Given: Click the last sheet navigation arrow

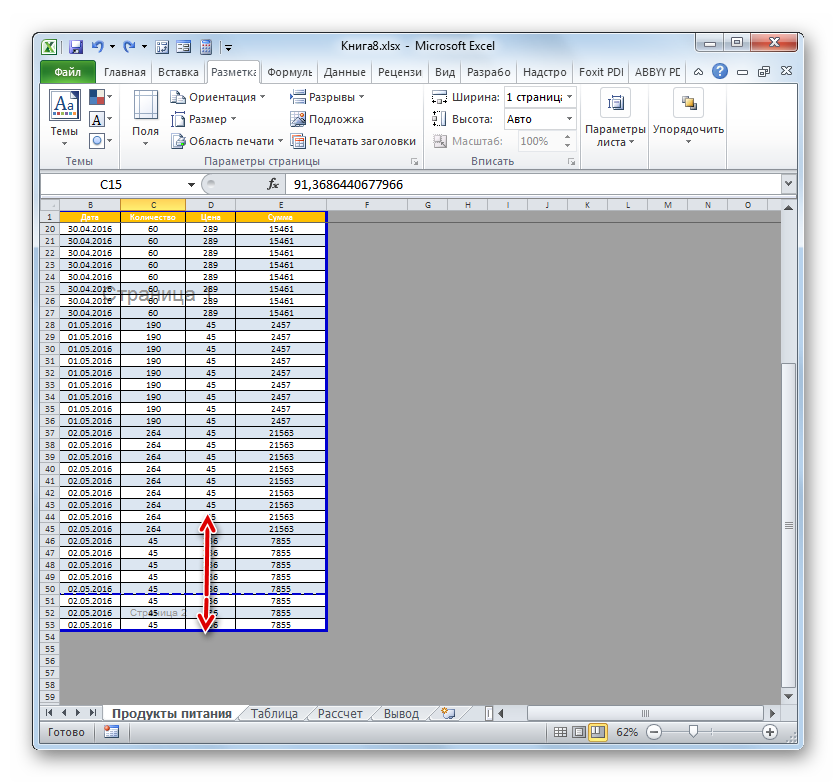Looking at the screenshot, I should coord(93,713).
